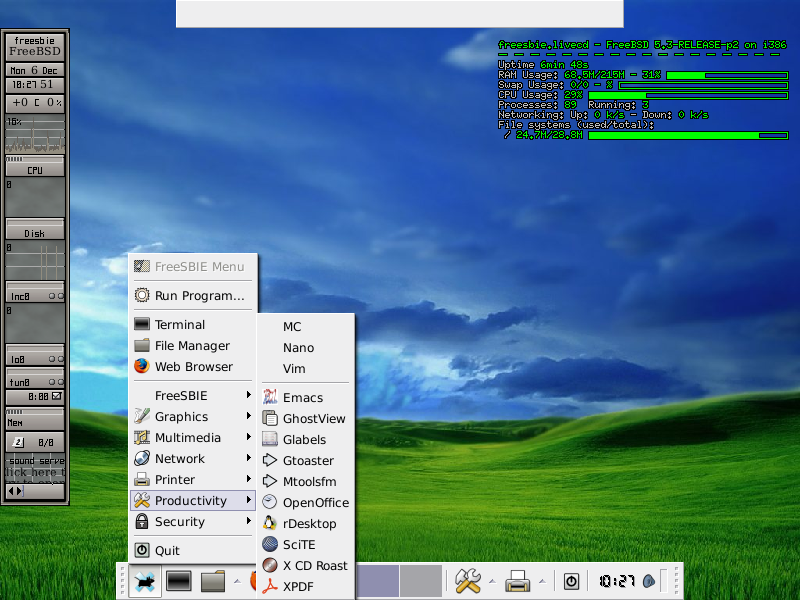Expand the Graphics submenu
This screenshot has height=600, width=800.
[x=193, y=416]
